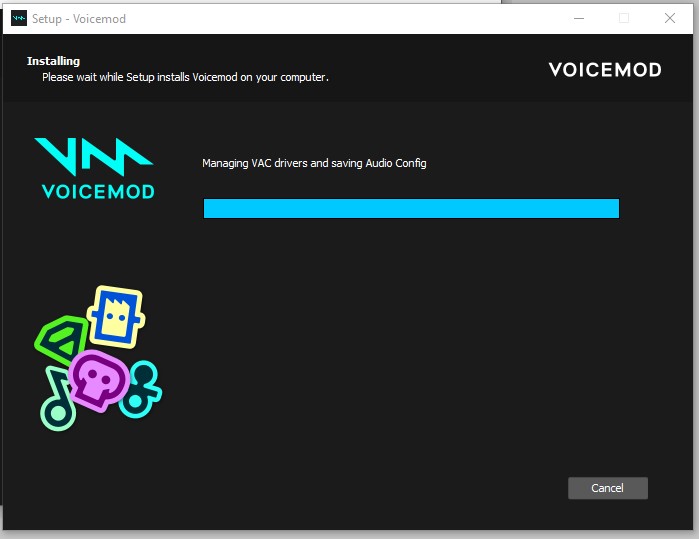
Task: Click the 'Installing' heading
Action: [x=53, y=61]
